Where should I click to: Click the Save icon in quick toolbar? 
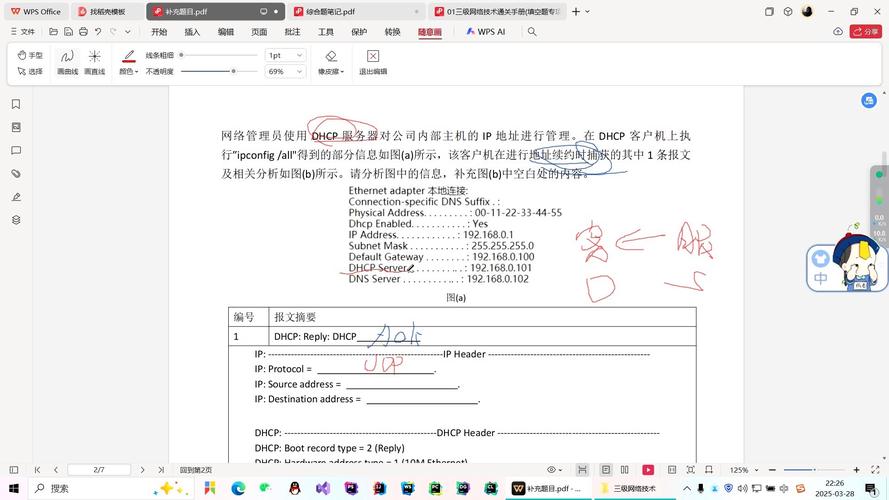68,32
